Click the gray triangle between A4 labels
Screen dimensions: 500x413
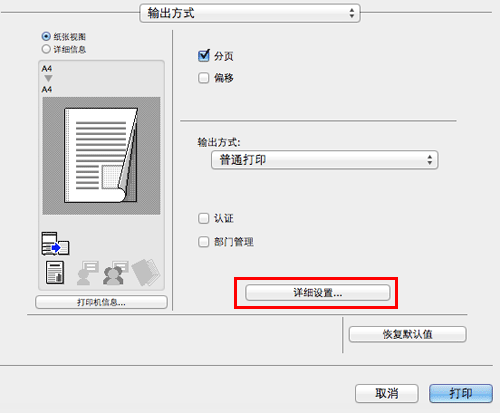(x=48, y=79)
